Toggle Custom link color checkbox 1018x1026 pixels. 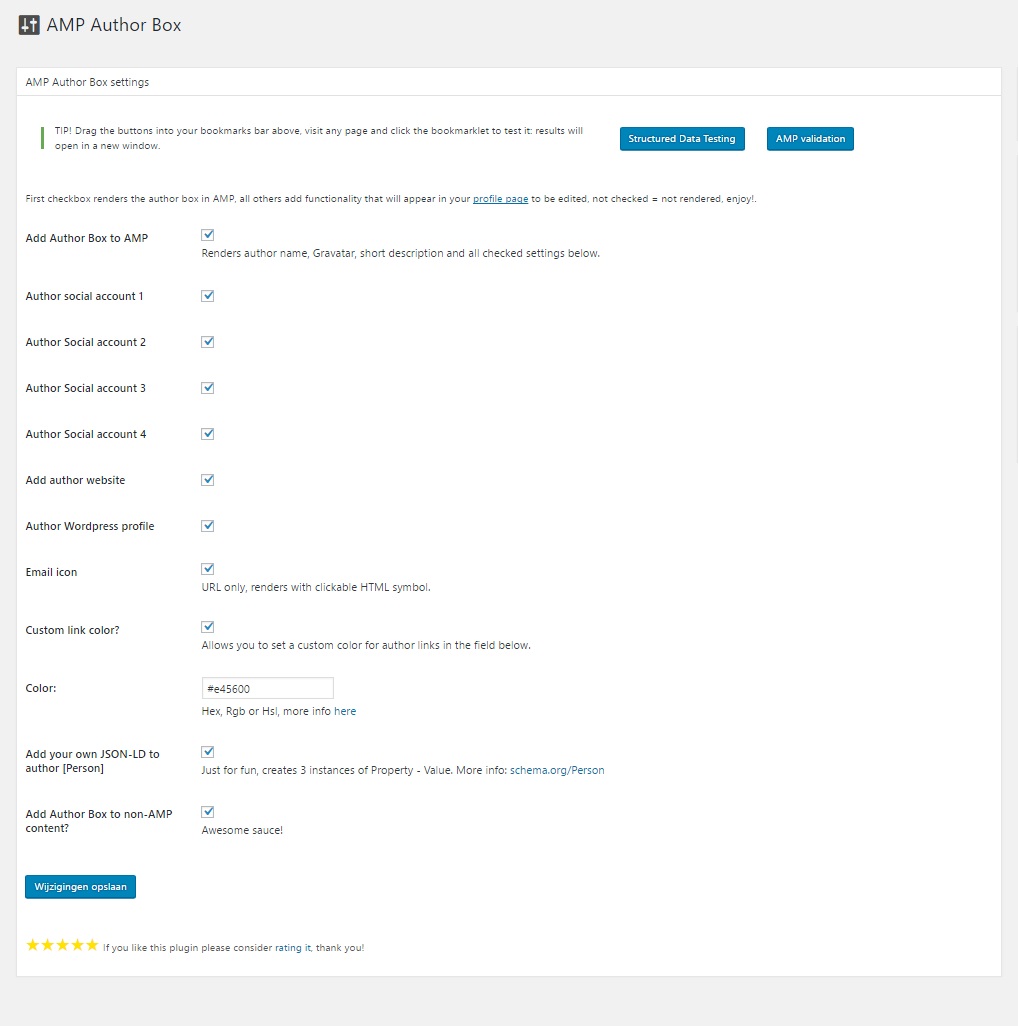207,627
